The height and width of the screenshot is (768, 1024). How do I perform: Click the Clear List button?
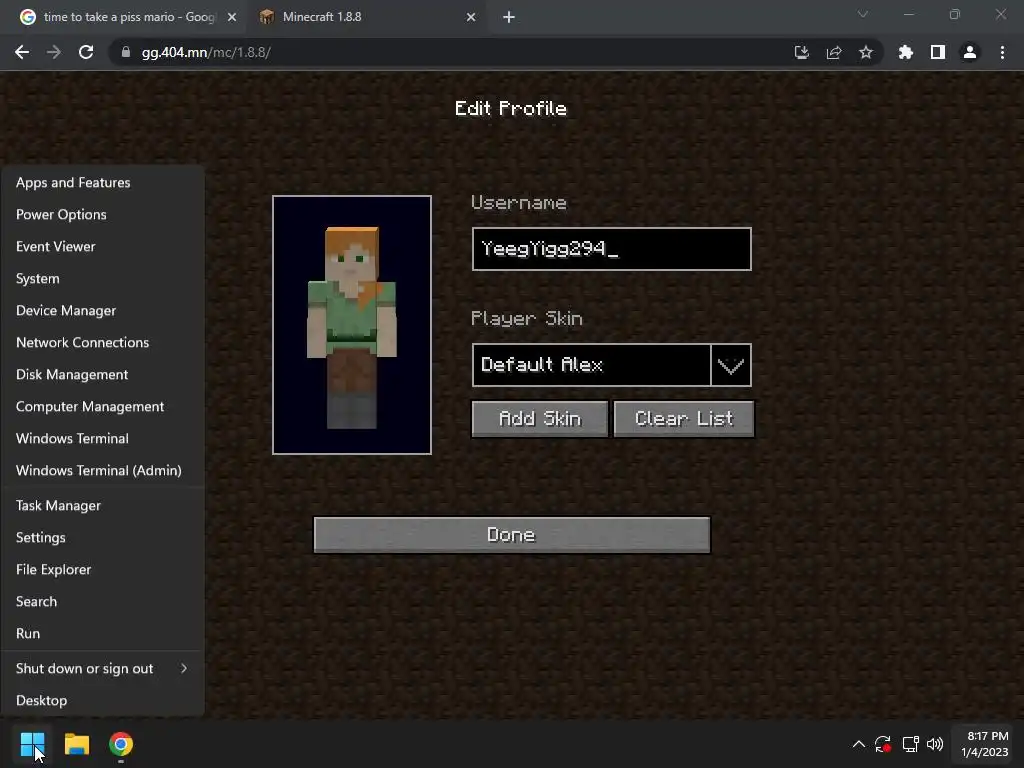click(684, 419)
